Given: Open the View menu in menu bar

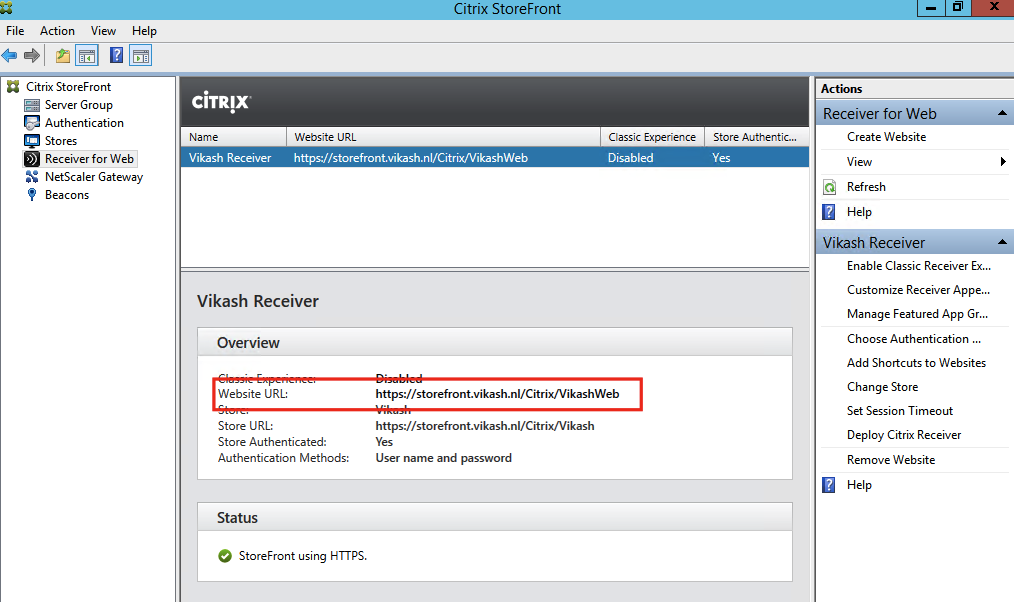Looking at the screenshot, I should (103, 31).
